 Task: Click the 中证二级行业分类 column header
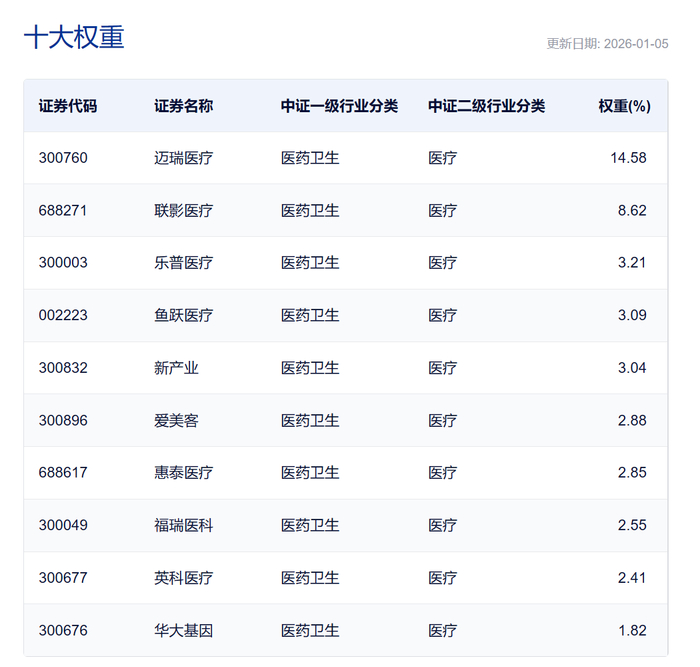point(487,106)
